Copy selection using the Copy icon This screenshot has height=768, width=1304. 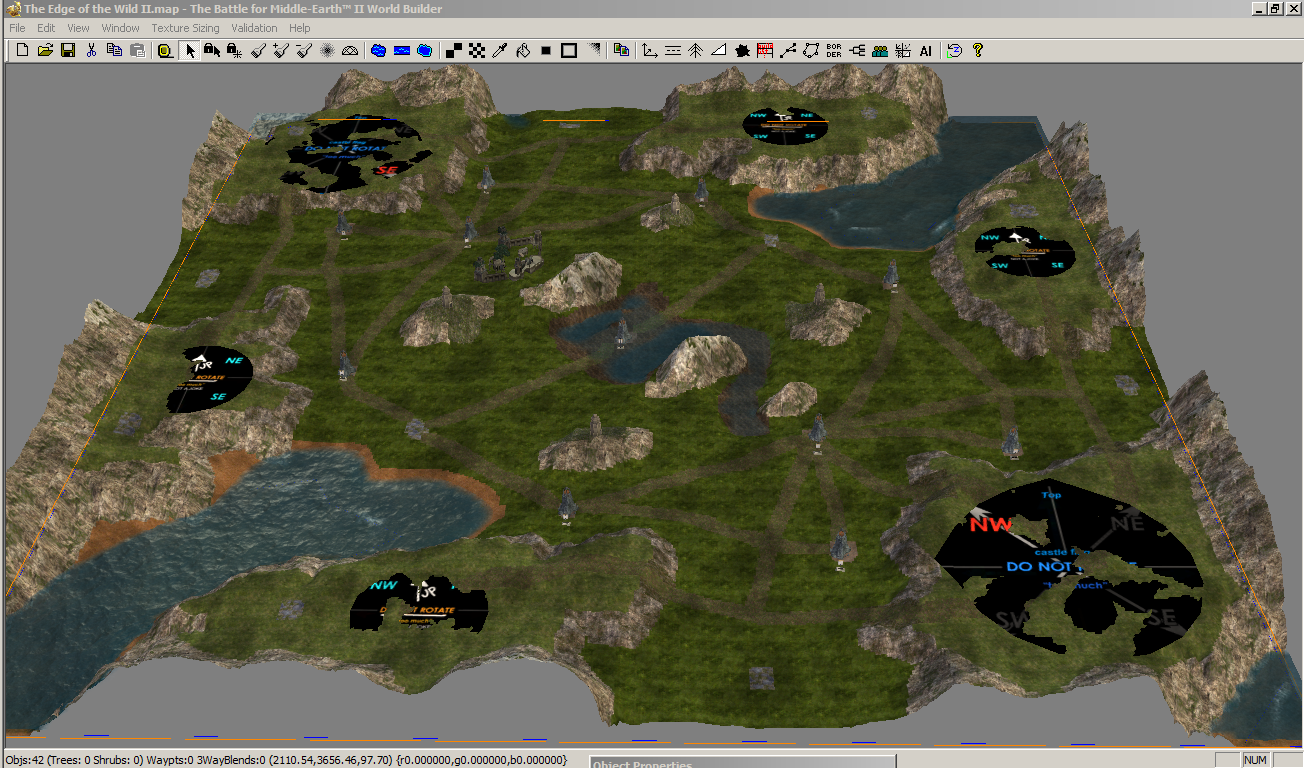tap(114, 50)
